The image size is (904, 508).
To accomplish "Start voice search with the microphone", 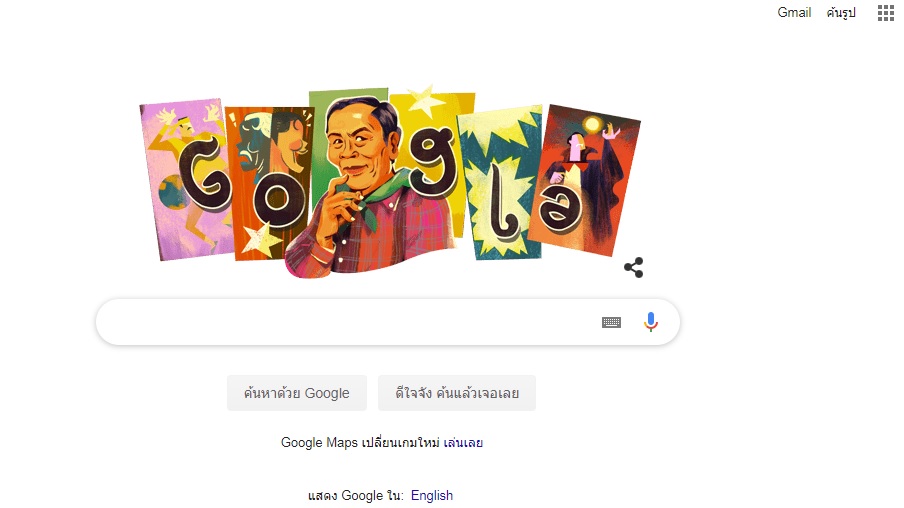I will click(x=650, y=322).
